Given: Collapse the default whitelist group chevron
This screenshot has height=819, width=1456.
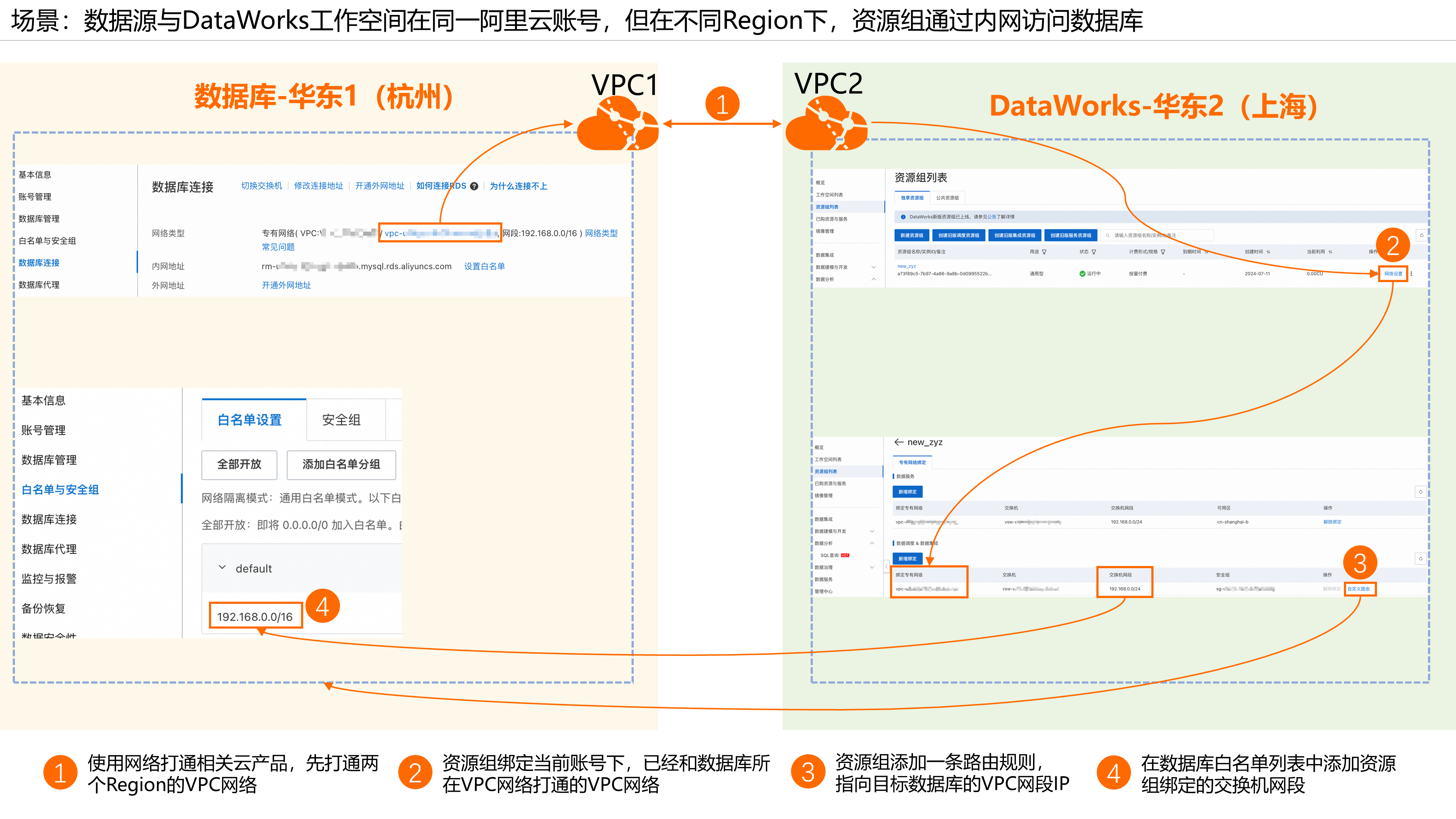Looking at the screenshot, I should click(x=222, y=567).
